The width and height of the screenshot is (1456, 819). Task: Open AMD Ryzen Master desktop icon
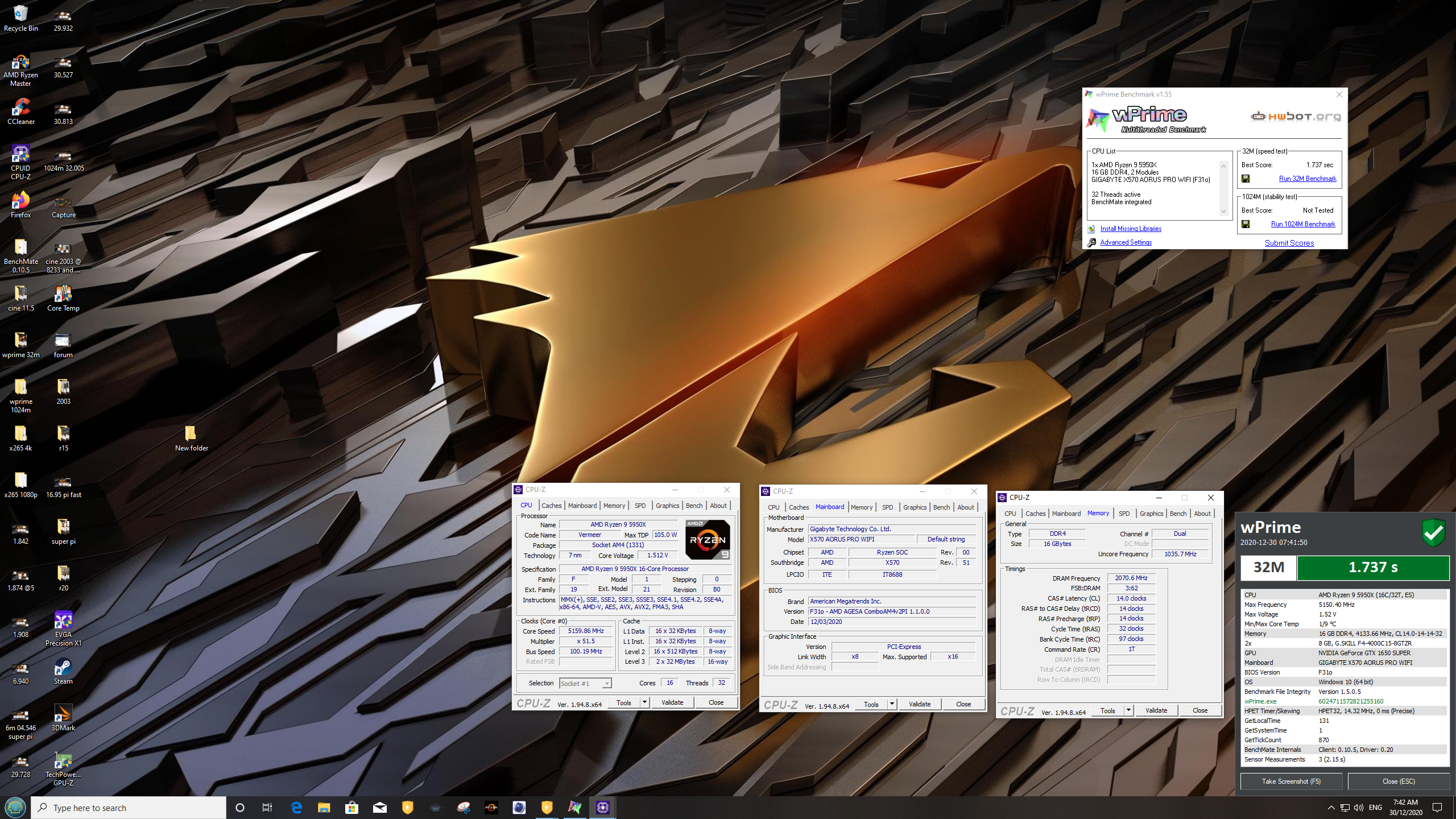point(20,70)
